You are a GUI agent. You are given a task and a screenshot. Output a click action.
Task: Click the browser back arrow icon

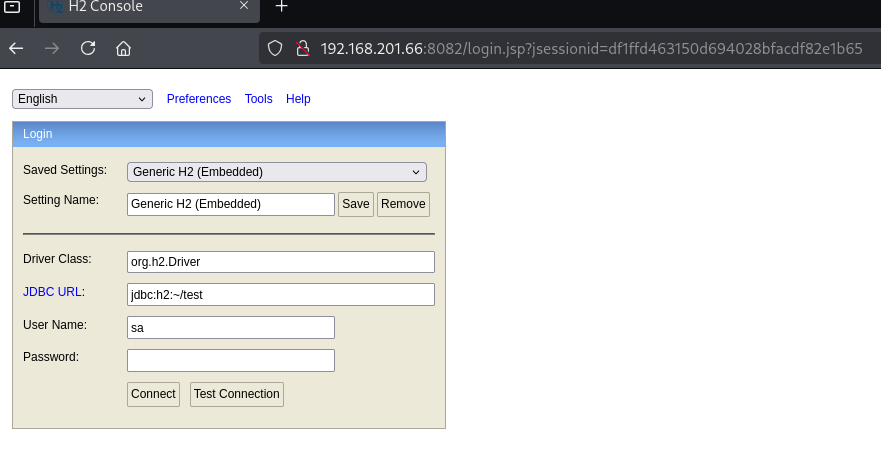pyautogui.click(x=16, y=48)
